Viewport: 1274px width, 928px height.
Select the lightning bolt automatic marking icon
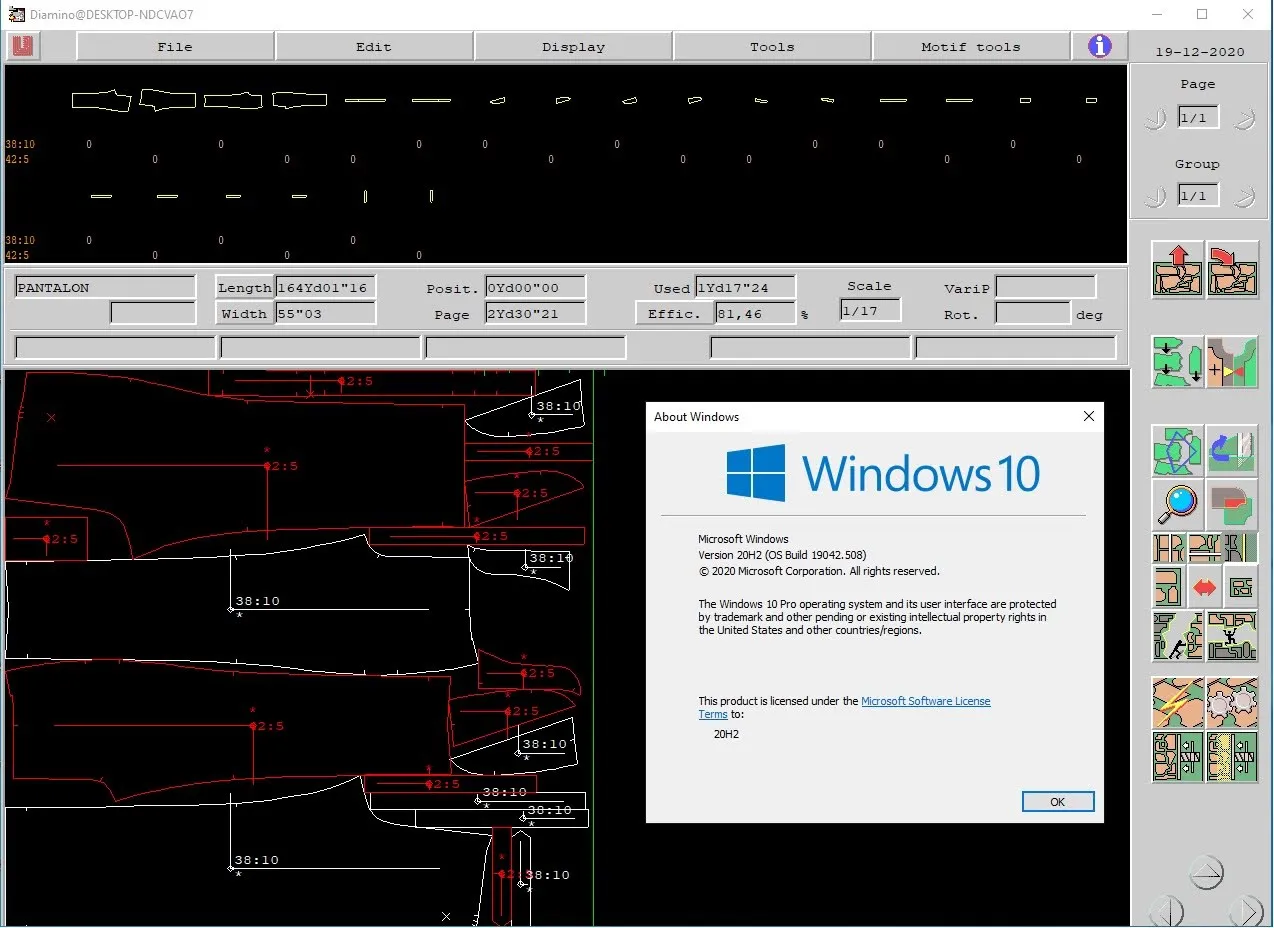[x=1177, y=703]
